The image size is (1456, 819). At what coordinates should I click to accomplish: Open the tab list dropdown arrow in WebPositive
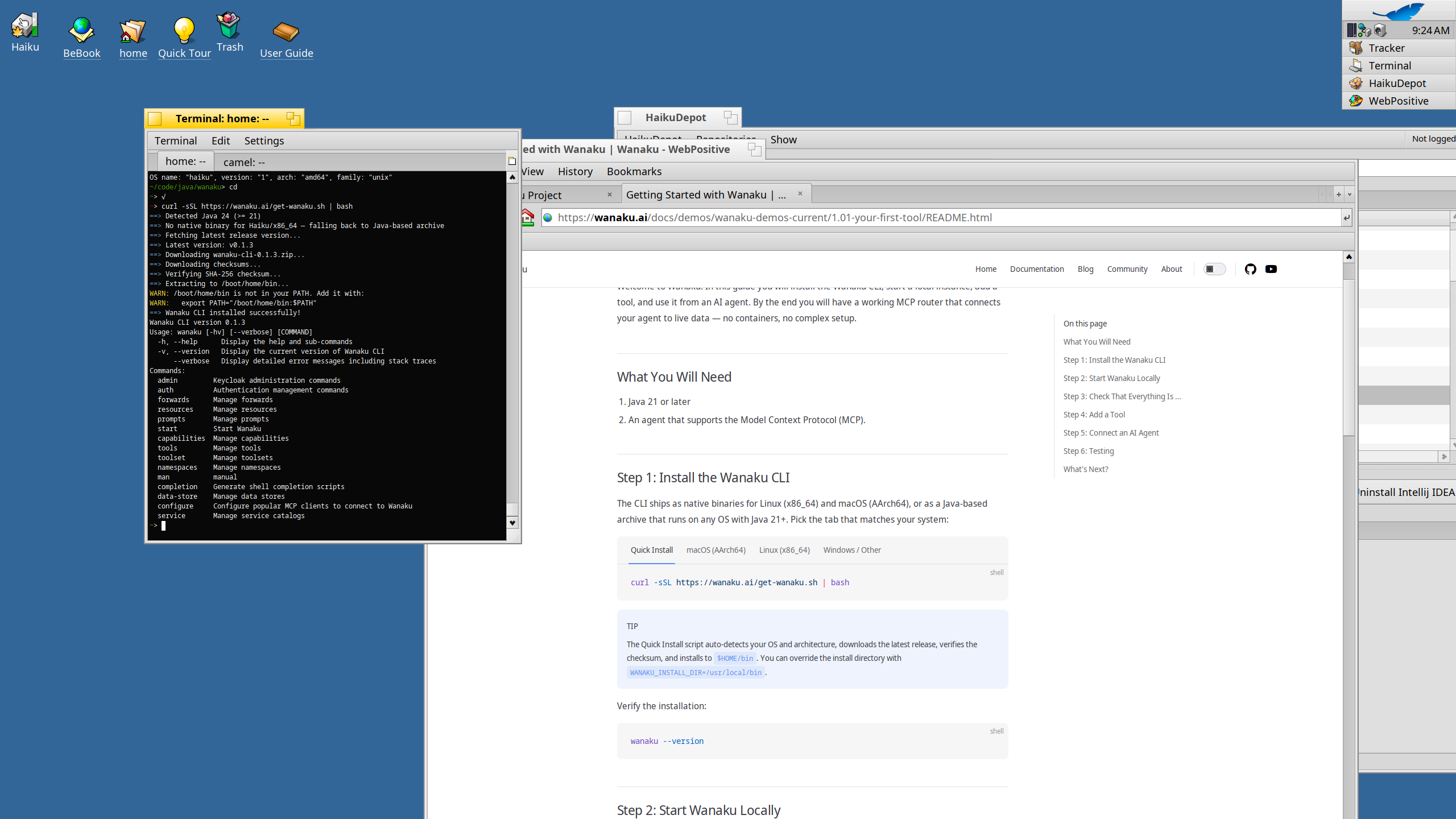tap(1349, 195)
